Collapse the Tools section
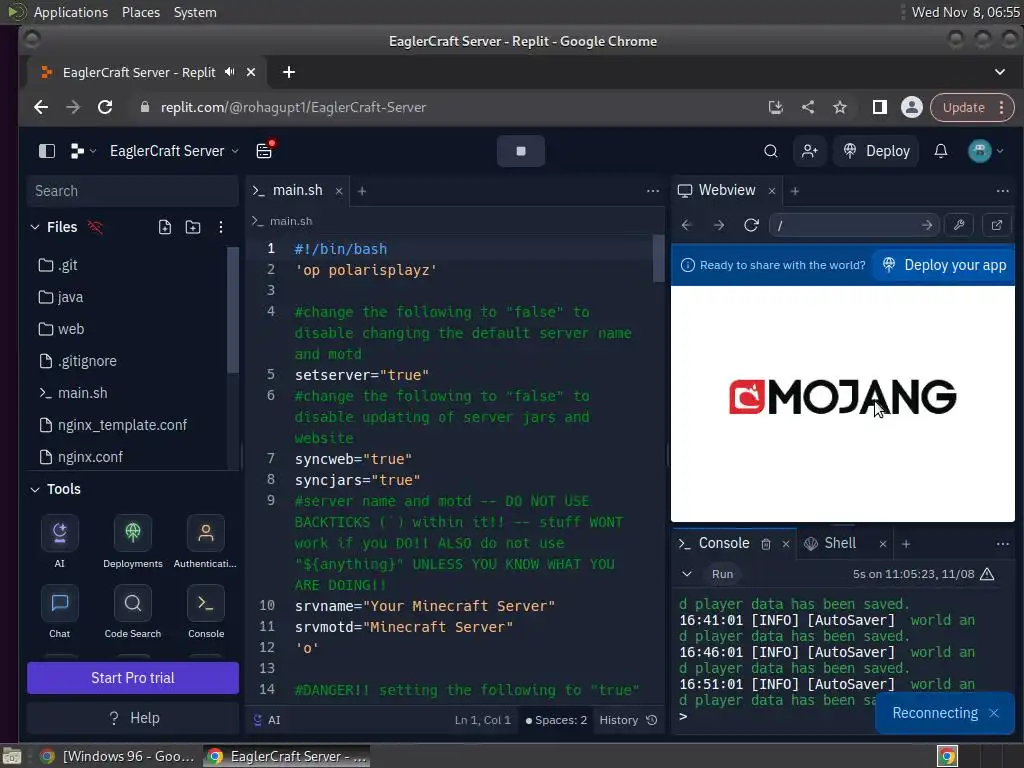Viewport: 1024px width, 768px height. pyautogui.click(x=35, y=489)
